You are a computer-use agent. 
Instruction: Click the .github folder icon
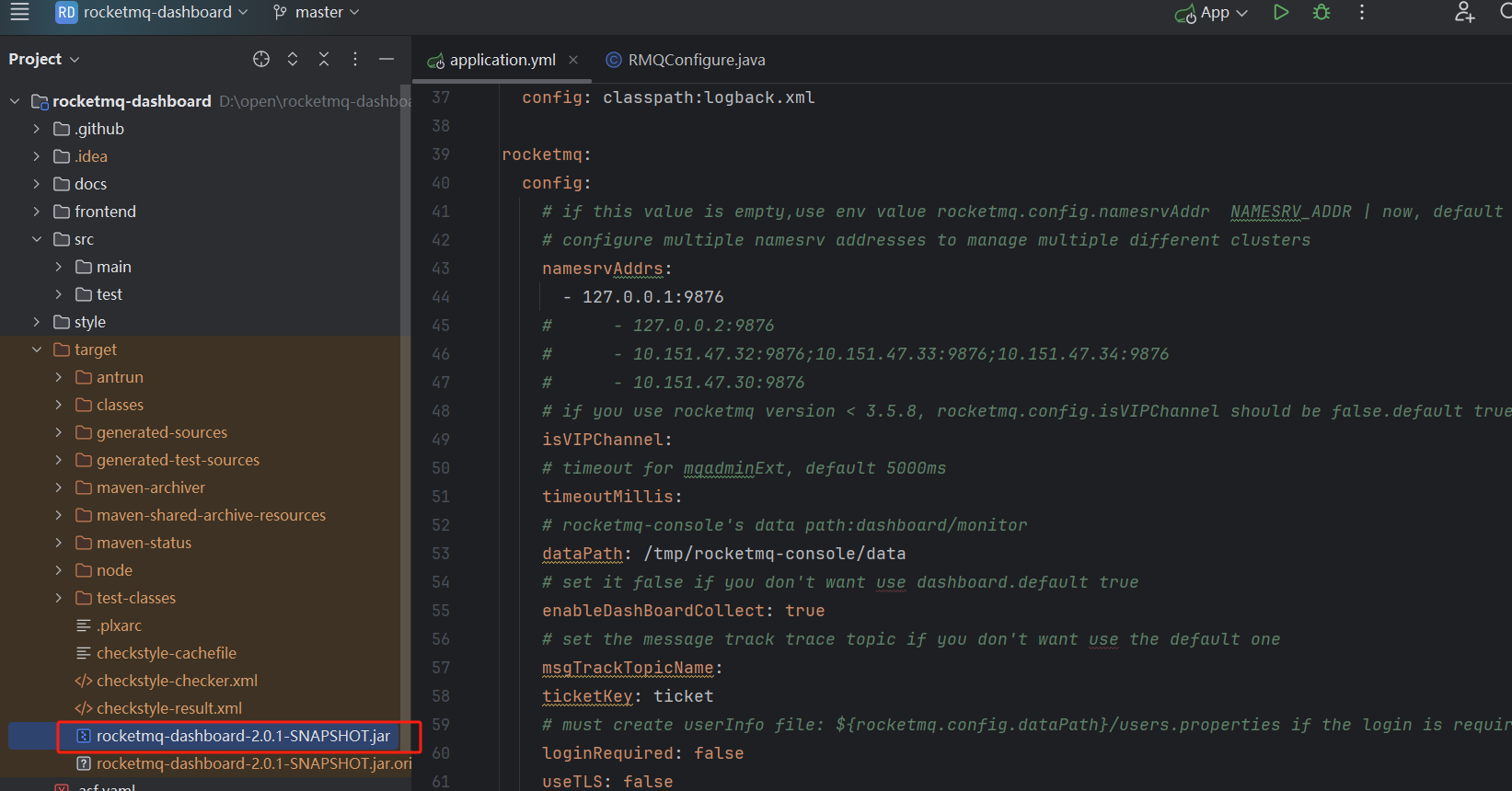62,129
